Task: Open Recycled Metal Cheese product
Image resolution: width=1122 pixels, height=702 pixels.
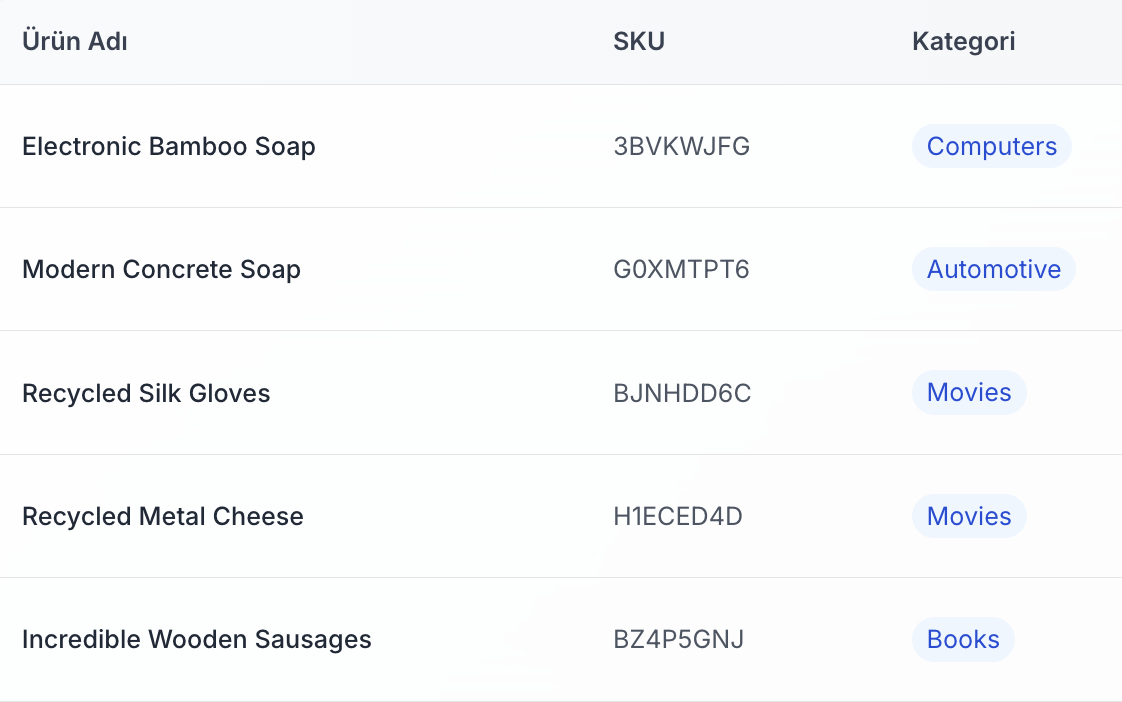Action: point(163,516)
